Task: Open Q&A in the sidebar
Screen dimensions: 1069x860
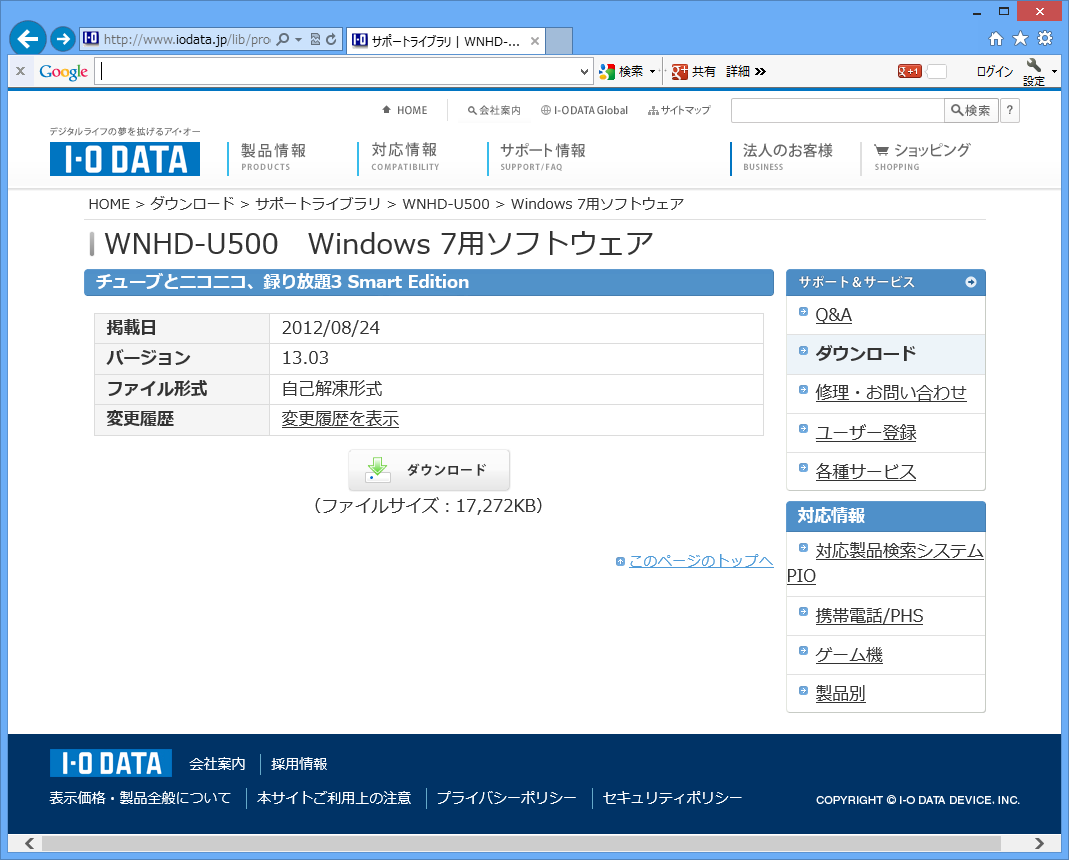Action: coord(833,315)
